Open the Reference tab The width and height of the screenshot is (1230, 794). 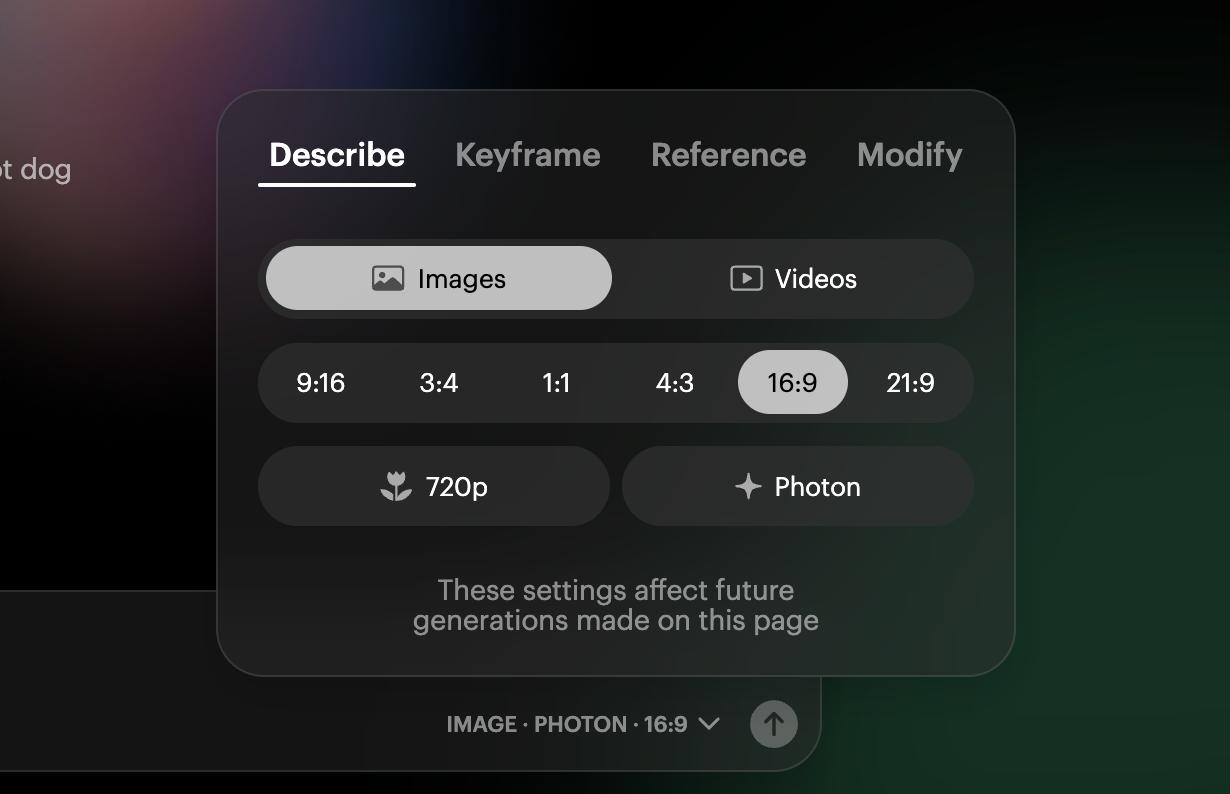tap(729, 155)
